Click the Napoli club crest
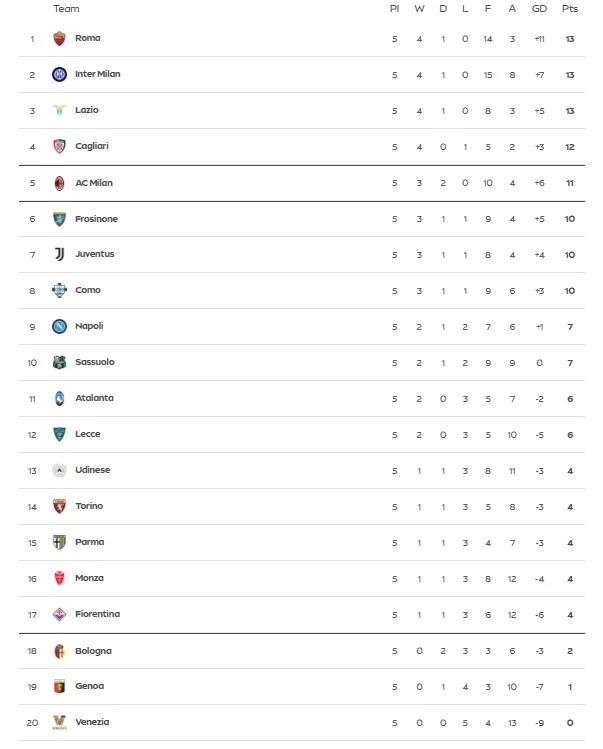 coord(59,327)
